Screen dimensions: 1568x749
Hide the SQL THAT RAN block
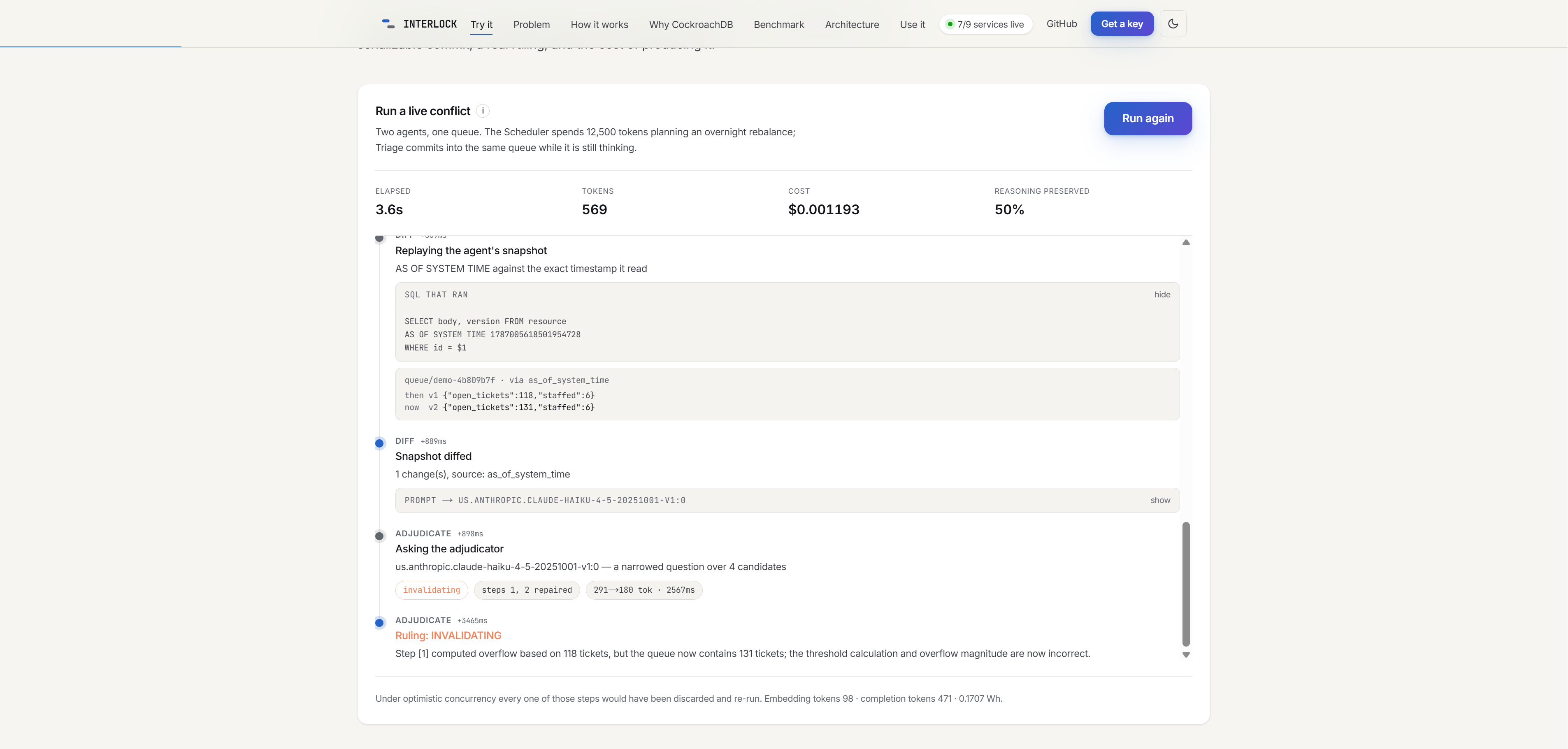tap(1162, 294)
